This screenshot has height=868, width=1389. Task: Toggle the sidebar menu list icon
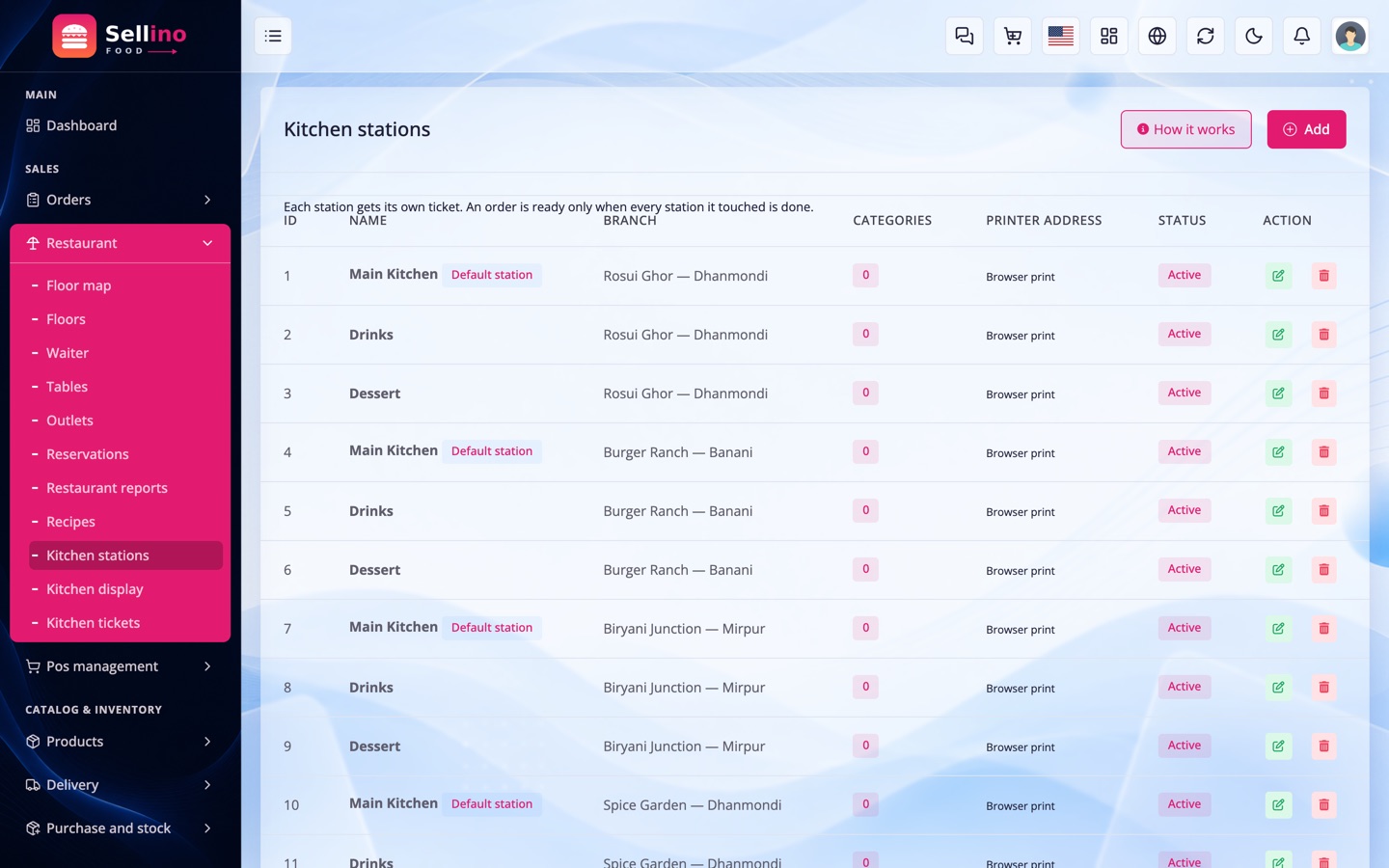point(273,36)
